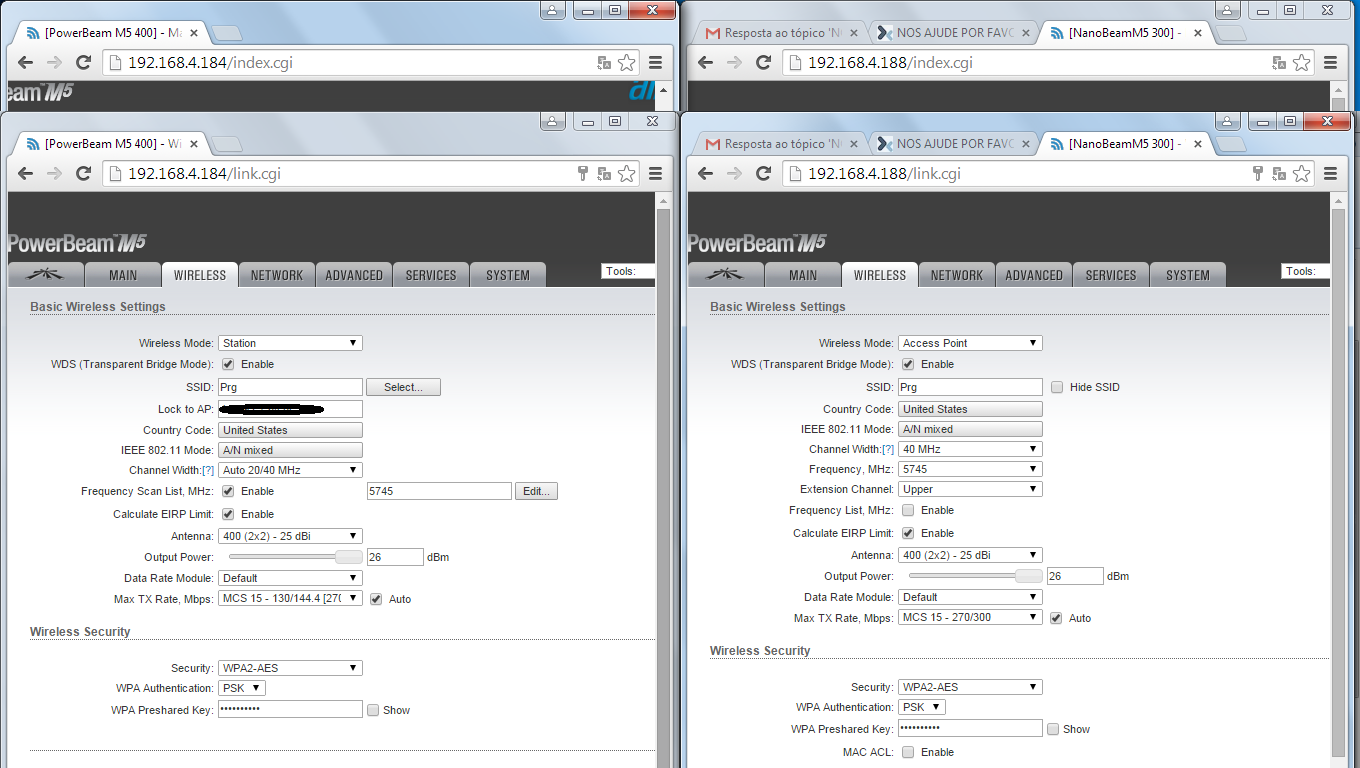Expand the Antenna dropdown on the Station page
The image size is (1360, 768).
point(290,536)
